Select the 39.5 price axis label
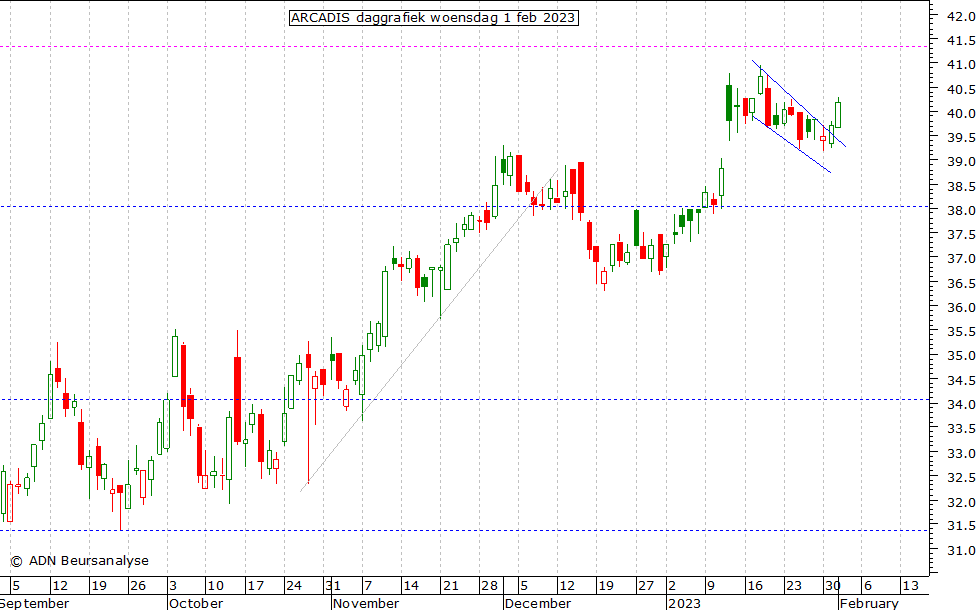This screenshot has height=610, width=980. (x=961, y=138)
